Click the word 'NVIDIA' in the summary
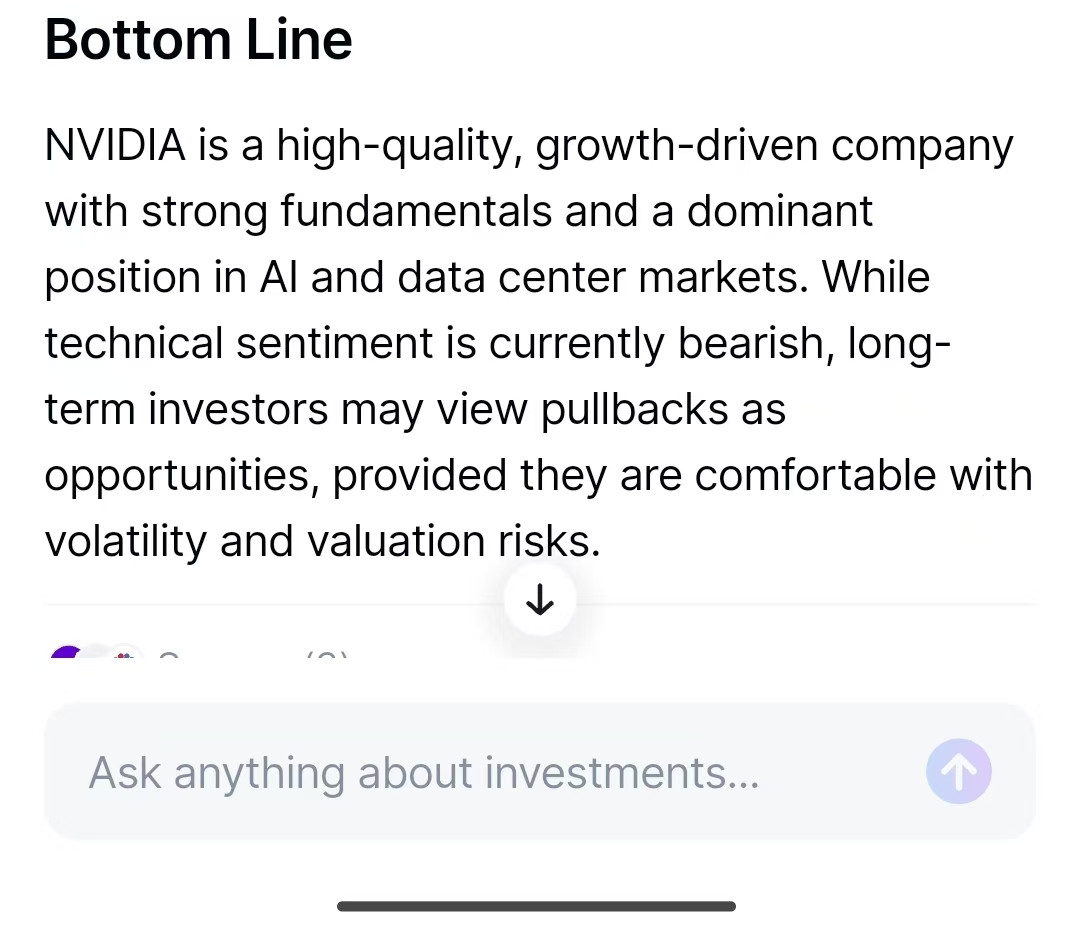Screen dimensions: 1080x928 [115, 145]
